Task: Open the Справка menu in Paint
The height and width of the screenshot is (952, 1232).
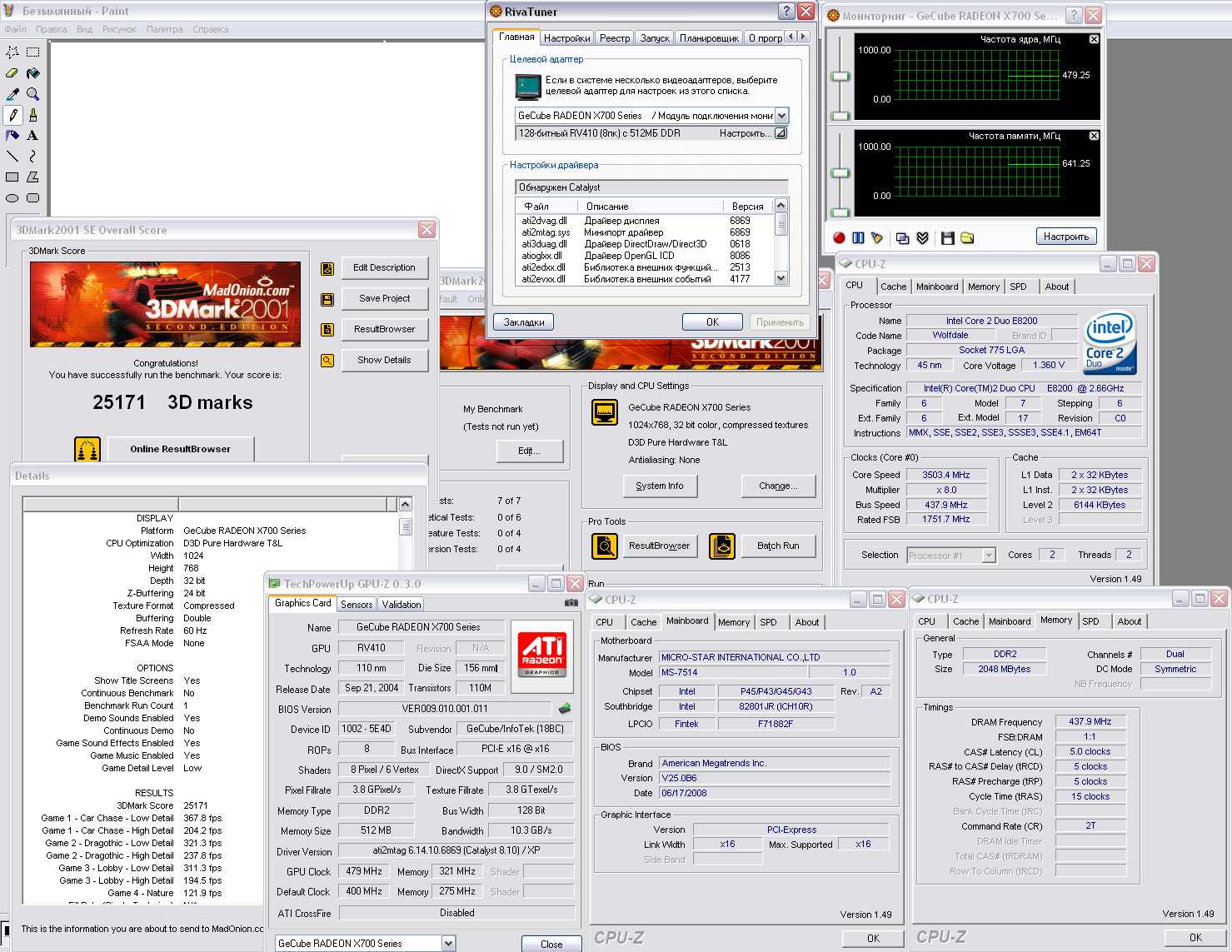Action: tap(211, 29)
